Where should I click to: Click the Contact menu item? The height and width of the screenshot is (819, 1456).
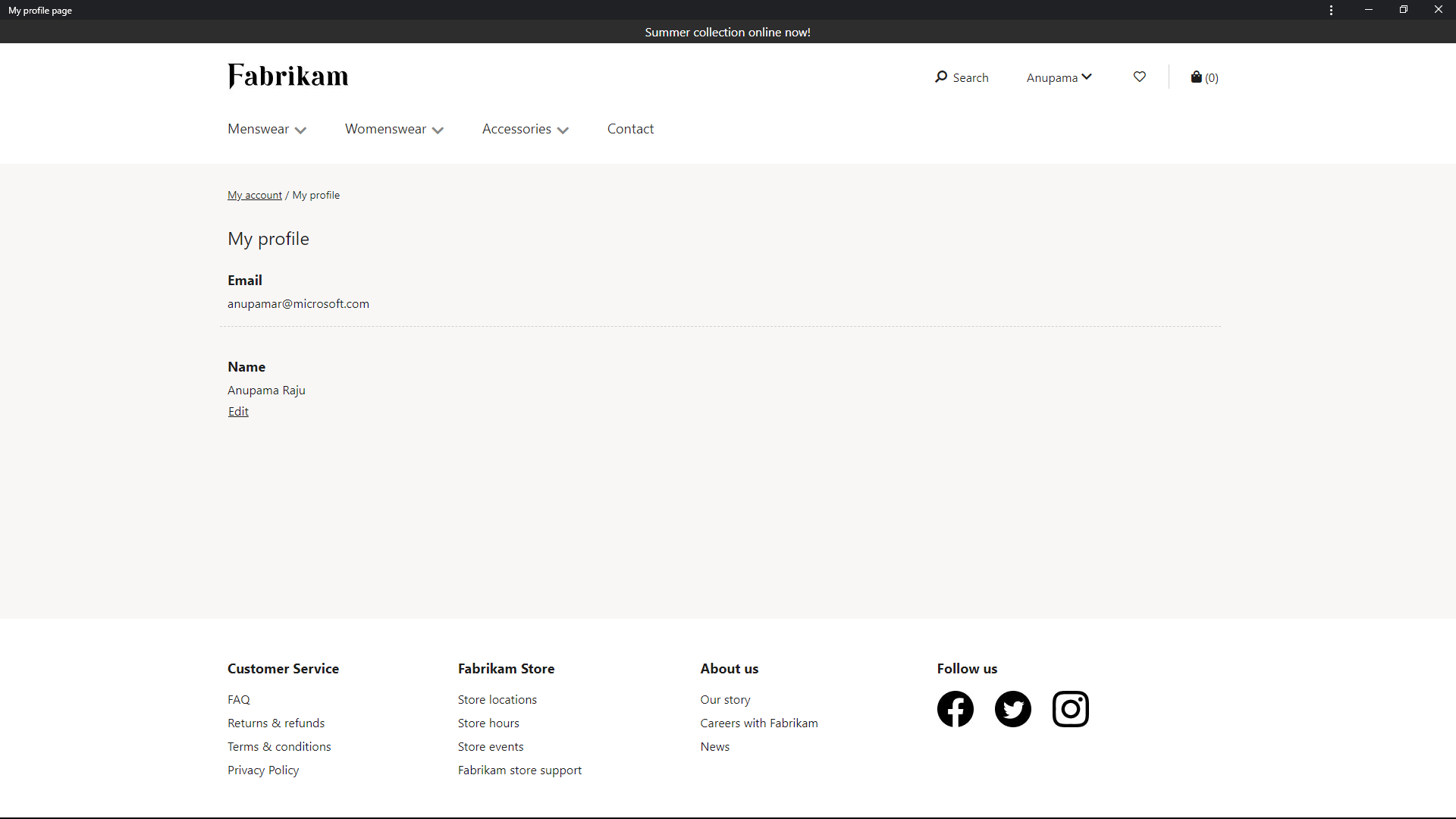(630, 128)
